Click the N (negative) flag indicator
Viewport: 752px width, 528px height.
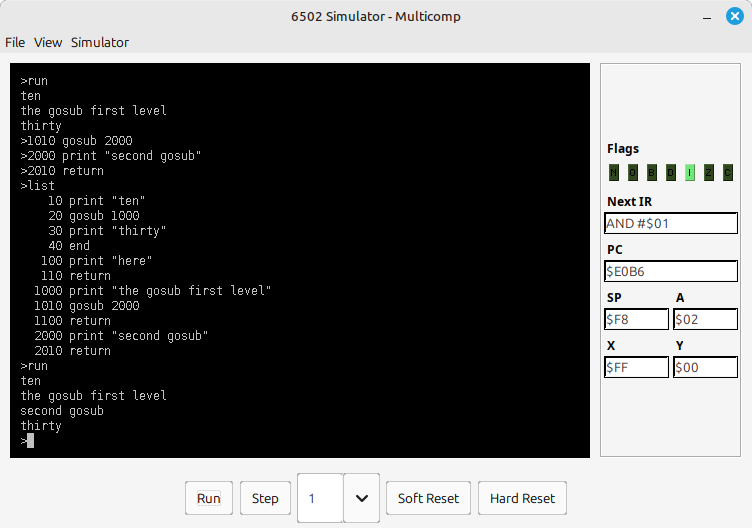pyautogui.click(x=613, y=173)
